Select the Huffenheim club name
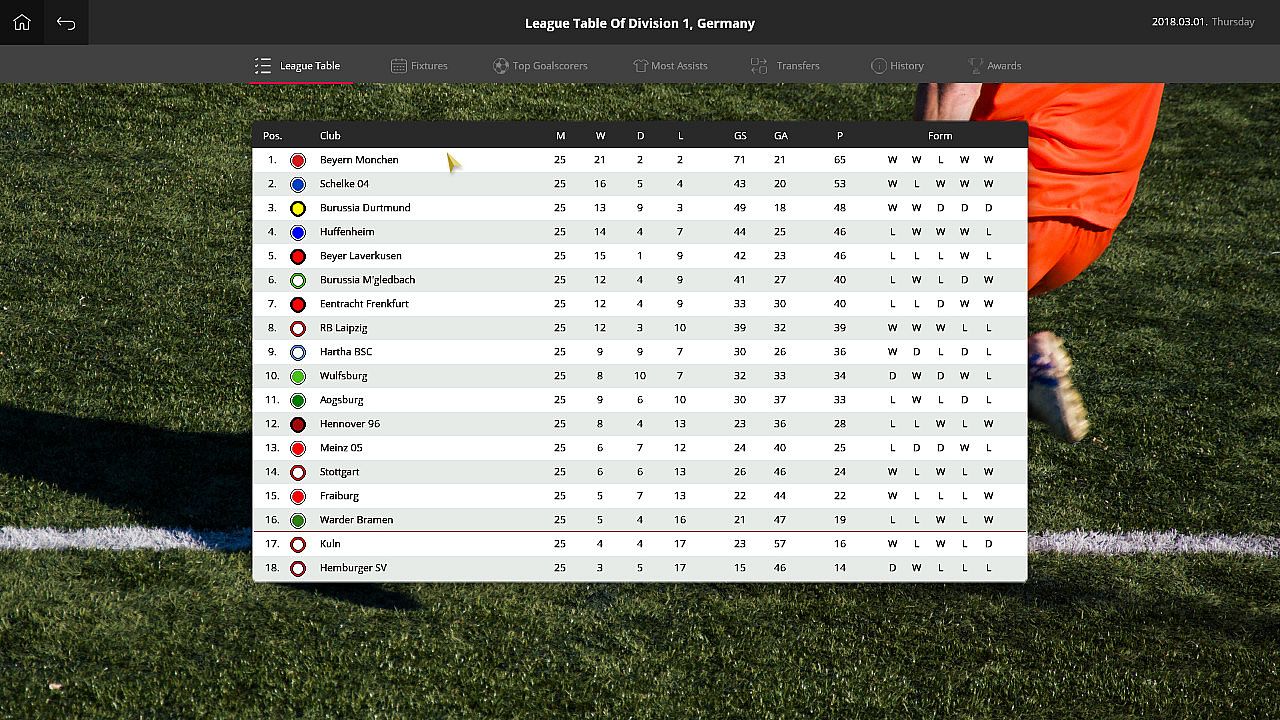This screenshot has height=720, width=1280. point(346,232)
